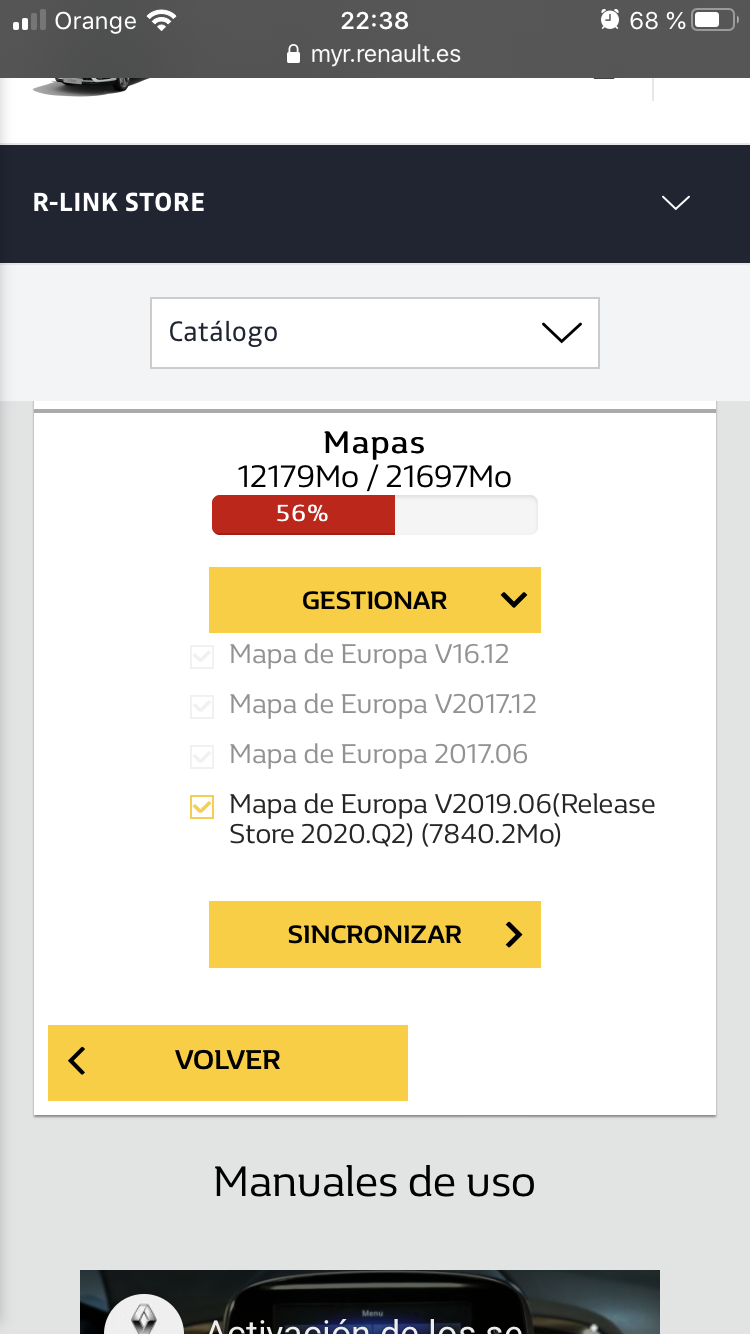Open the Catálogo dropdown
Image resolution: width=750 pixels, height=1334 pixels.
[375, 332]
